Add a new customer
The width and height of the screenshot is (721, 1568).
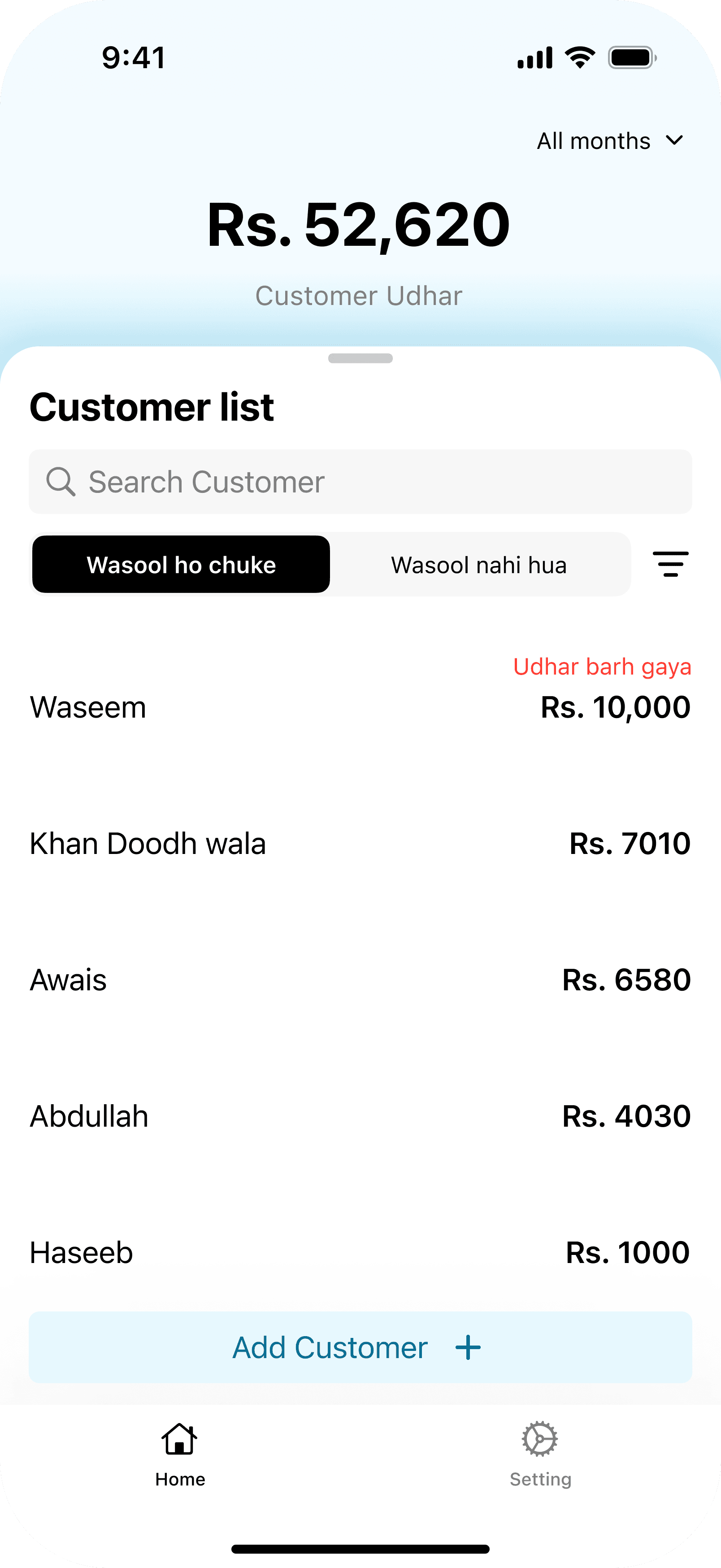click(360, 1348)
